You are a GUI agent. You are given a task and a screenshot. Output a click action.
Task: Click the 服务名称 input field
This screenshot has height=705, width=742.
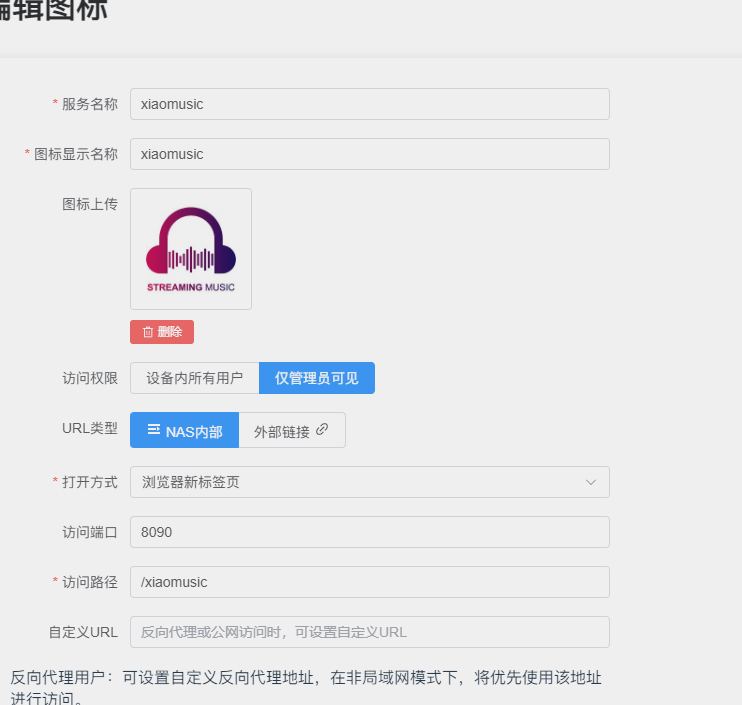(x=370, y=104)
